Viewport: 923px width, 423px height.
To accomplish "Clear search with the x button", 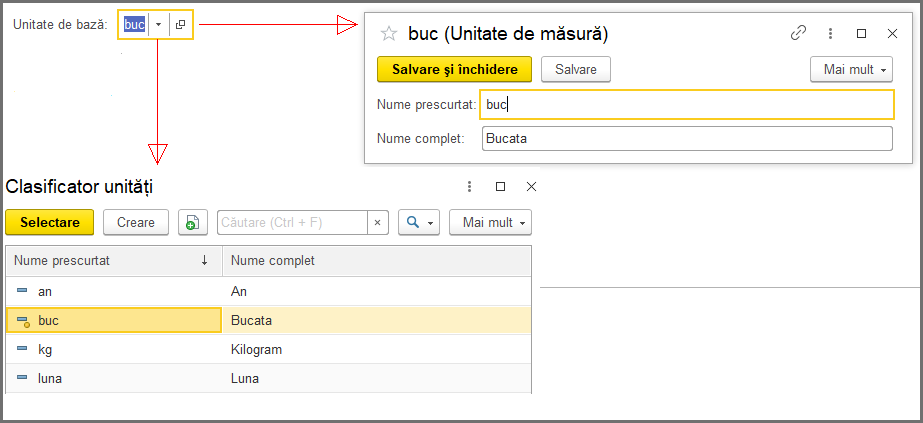I will point(378,222).
